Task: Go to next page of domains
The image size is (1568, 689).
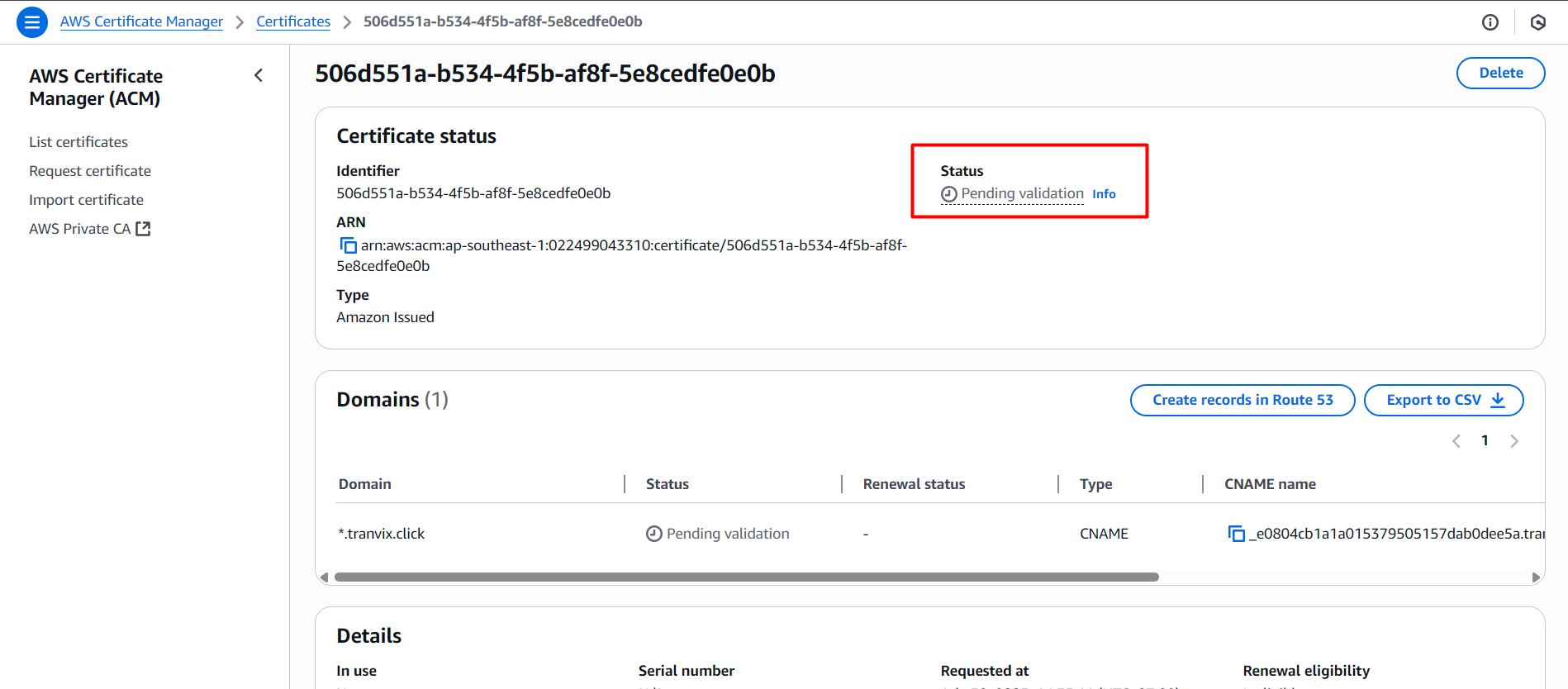Action: [1513, 441]
